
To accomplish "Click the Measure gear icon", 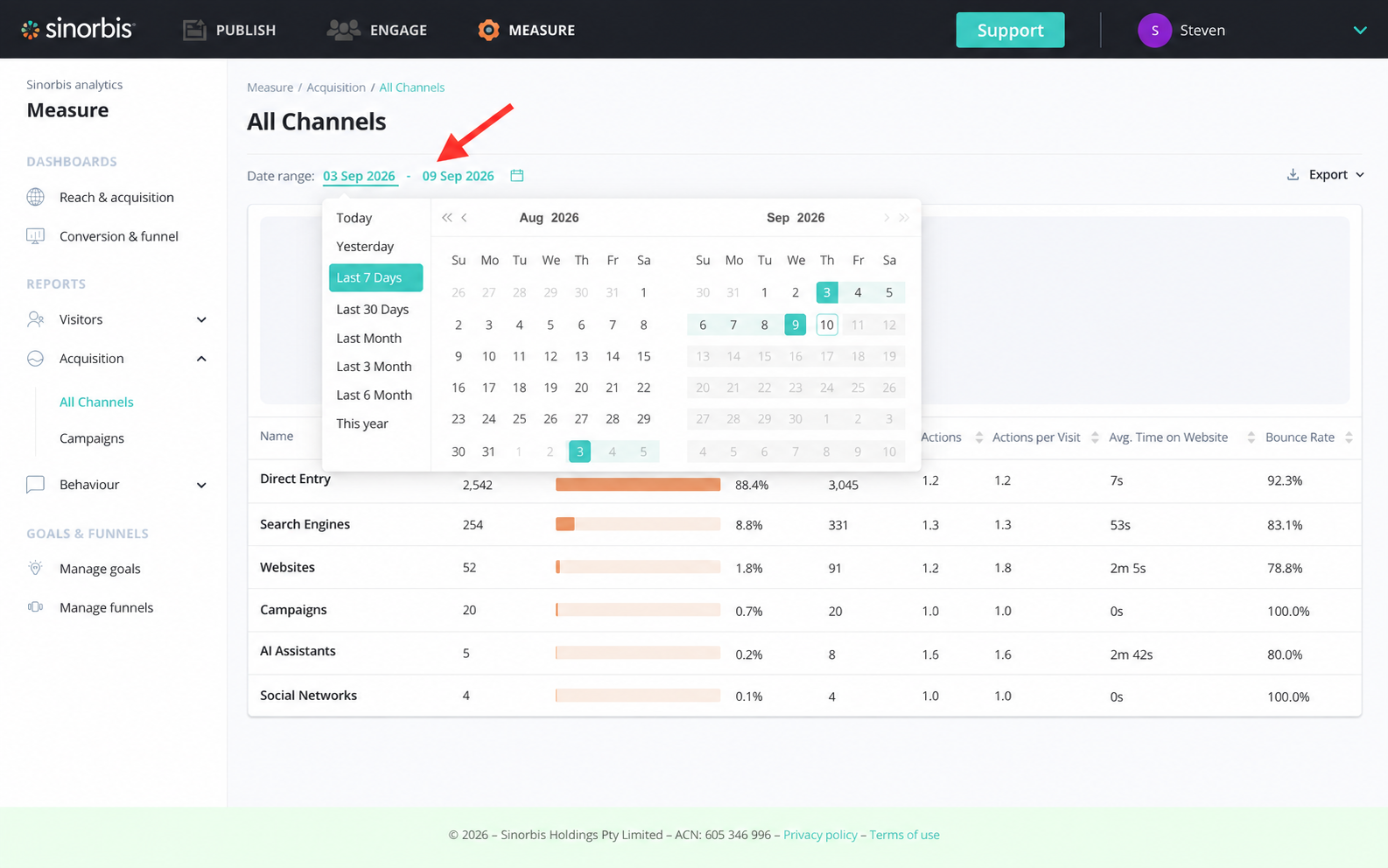I will pos(488,30).
